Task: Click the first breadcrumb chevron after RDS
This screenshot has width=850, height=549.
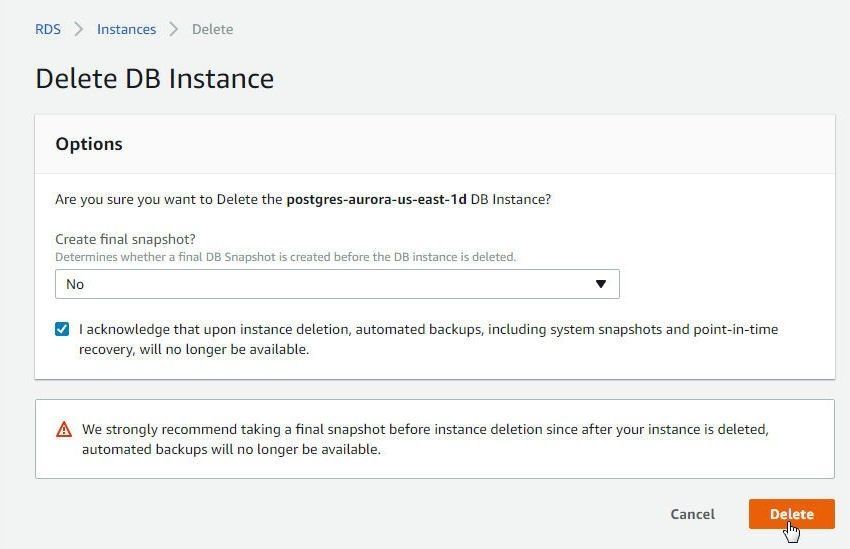Action: coord(79,29)
